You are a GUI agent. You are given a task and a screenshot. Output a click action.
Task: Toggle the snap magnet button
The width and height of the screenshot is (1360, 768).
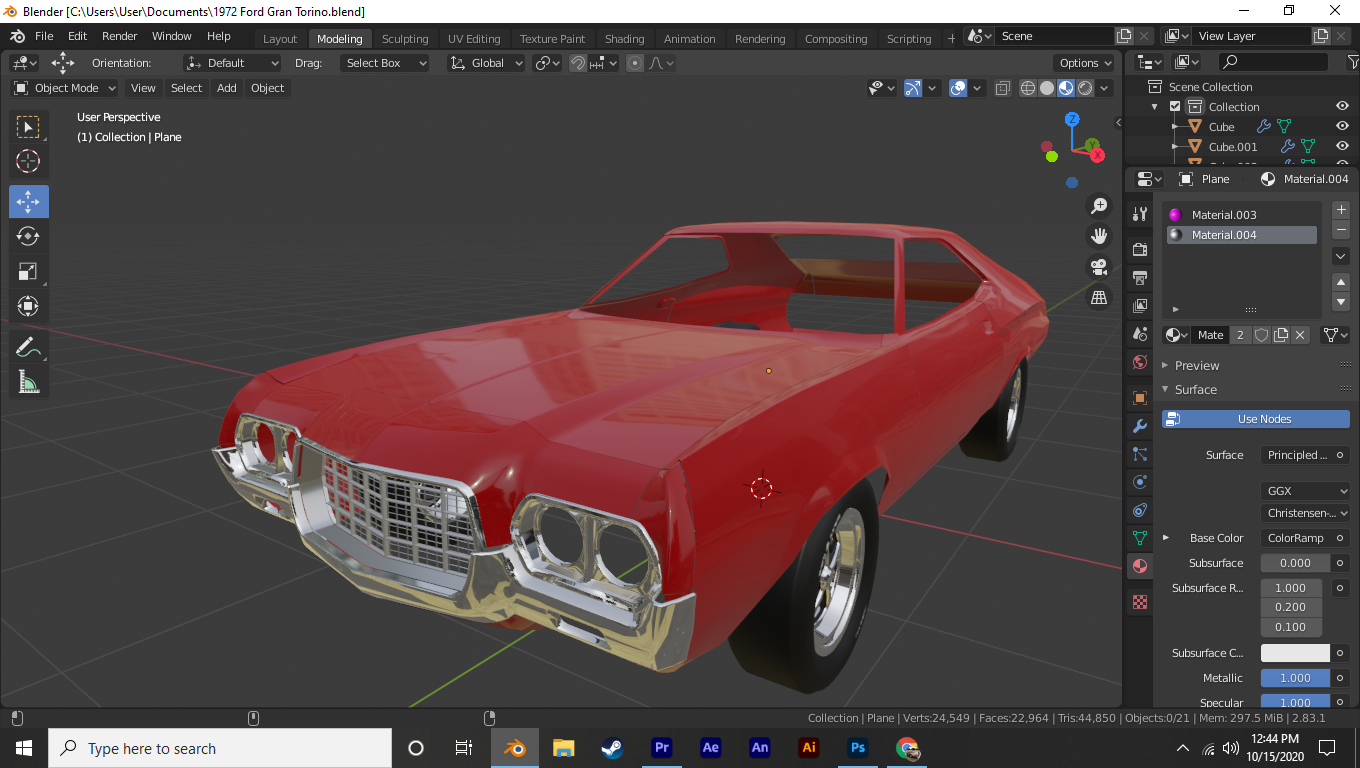[578, 63]
